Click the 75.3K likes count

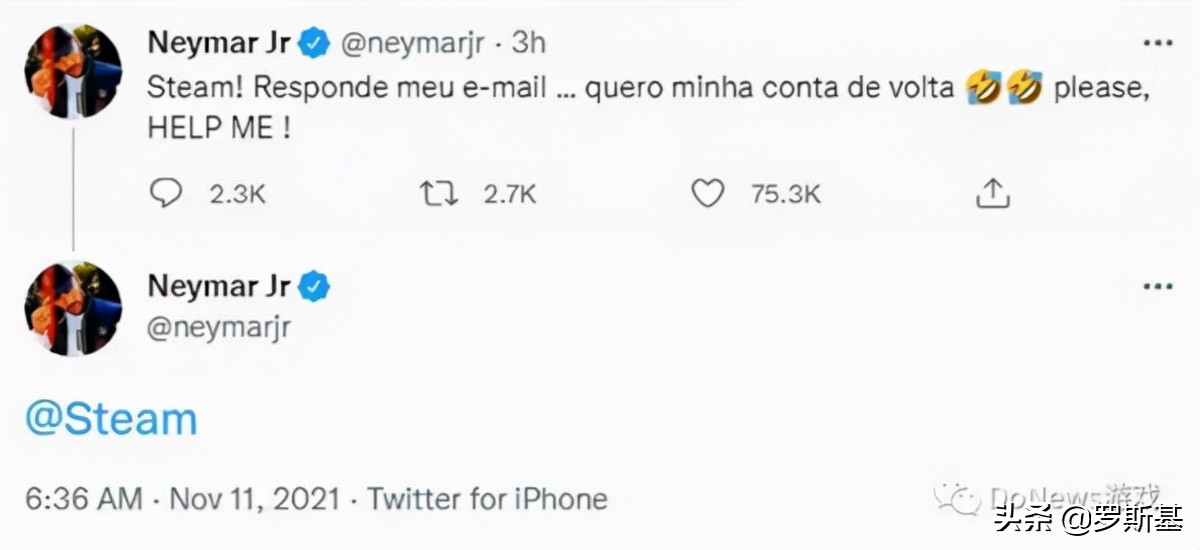(785, 194)
